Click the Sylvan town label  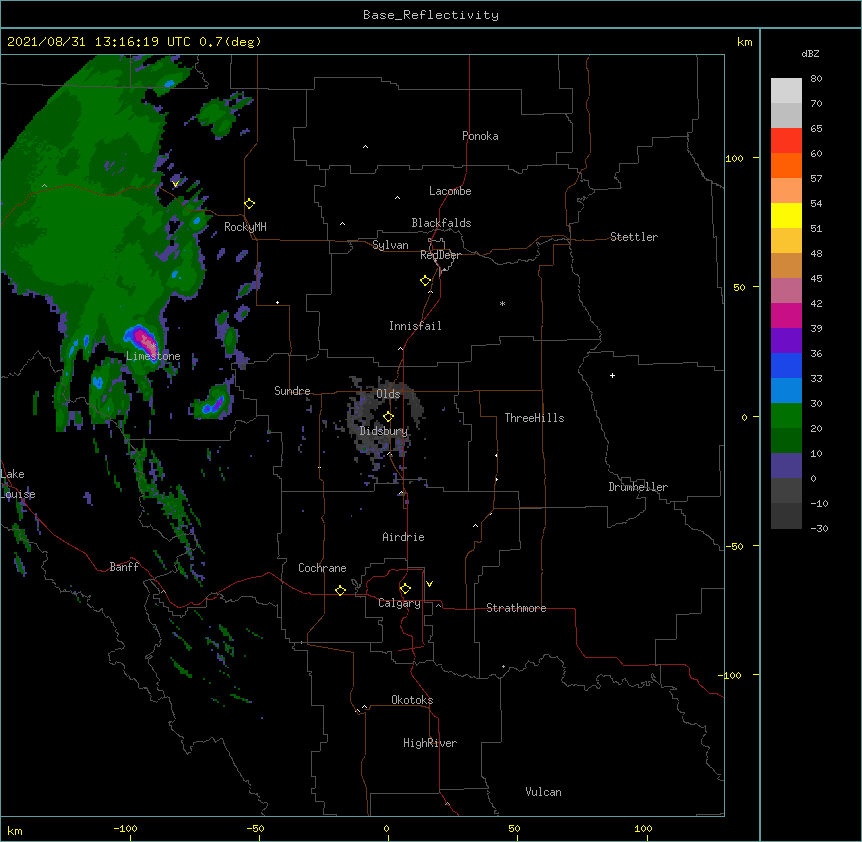390,245
